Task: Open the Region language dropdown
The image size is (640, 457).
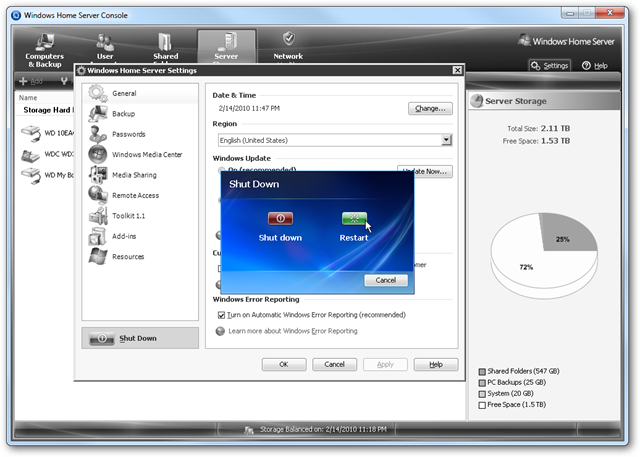Action: click(x=447, y=140)
